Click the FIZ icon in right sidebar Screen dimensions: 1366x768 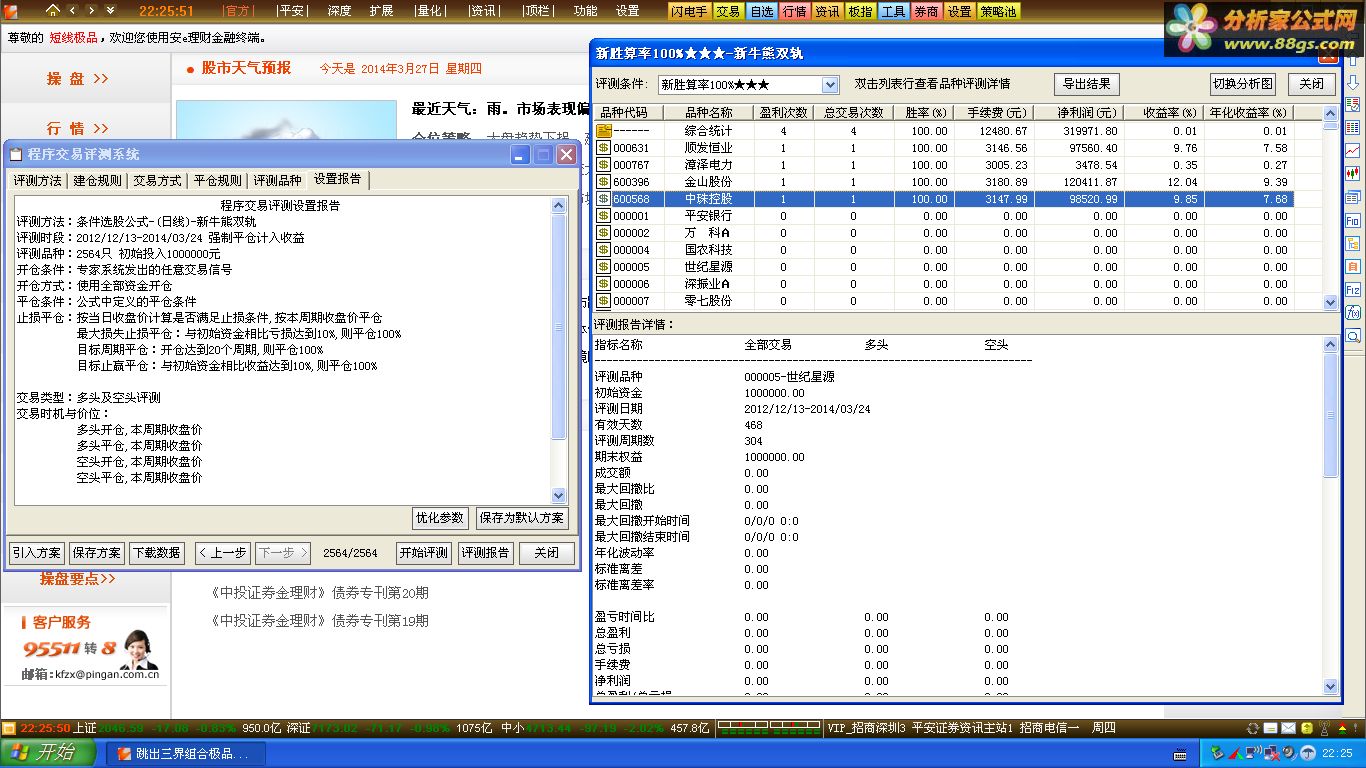pyautogui.click(x=1352, y=288)
